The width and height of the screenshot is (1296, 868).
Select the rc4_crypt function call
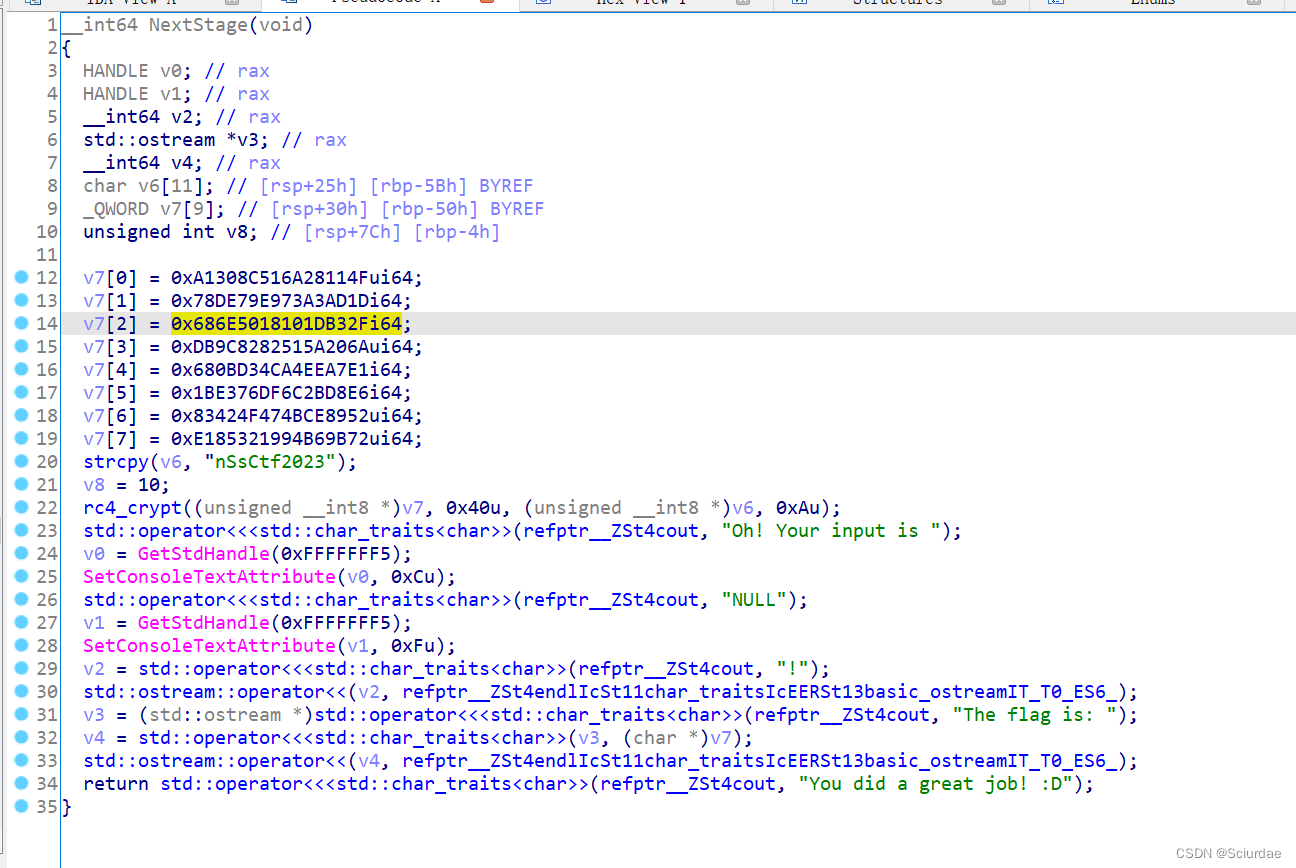(131, 507)
